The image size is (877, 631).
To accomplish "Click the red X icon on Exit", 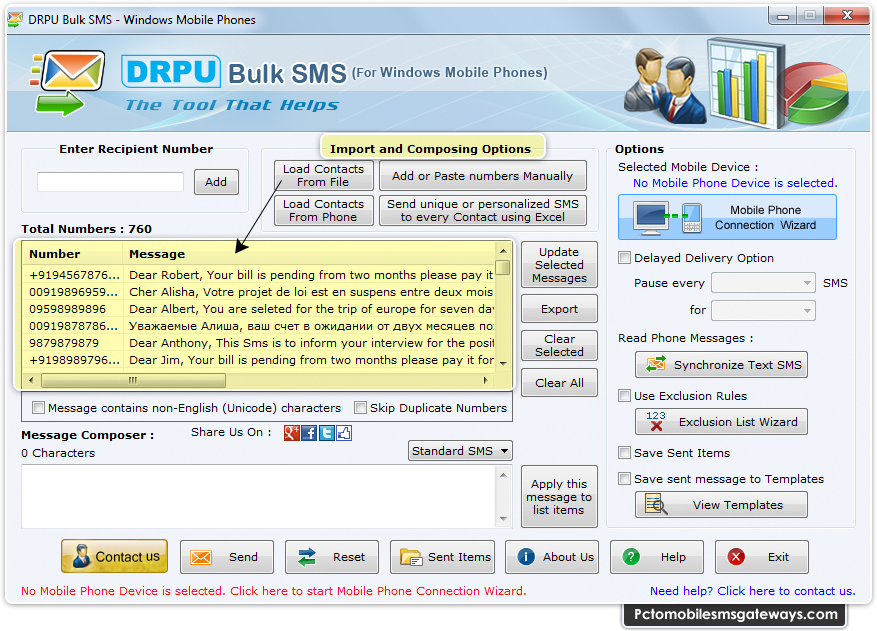I will point(736,557).
